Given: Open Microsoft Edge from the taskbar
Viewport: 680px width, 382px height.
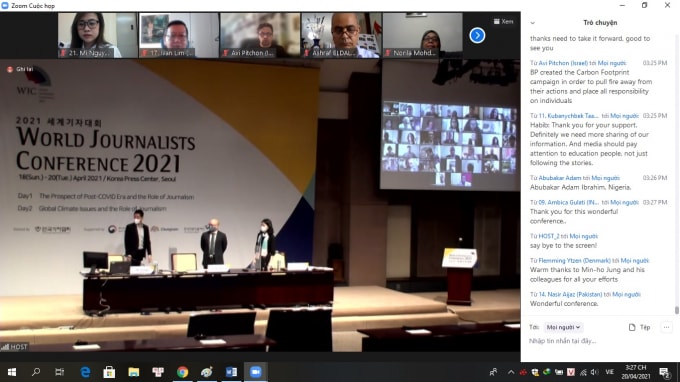Looking at the screenshot, I should pyautogui.click(x=85, y=372).
